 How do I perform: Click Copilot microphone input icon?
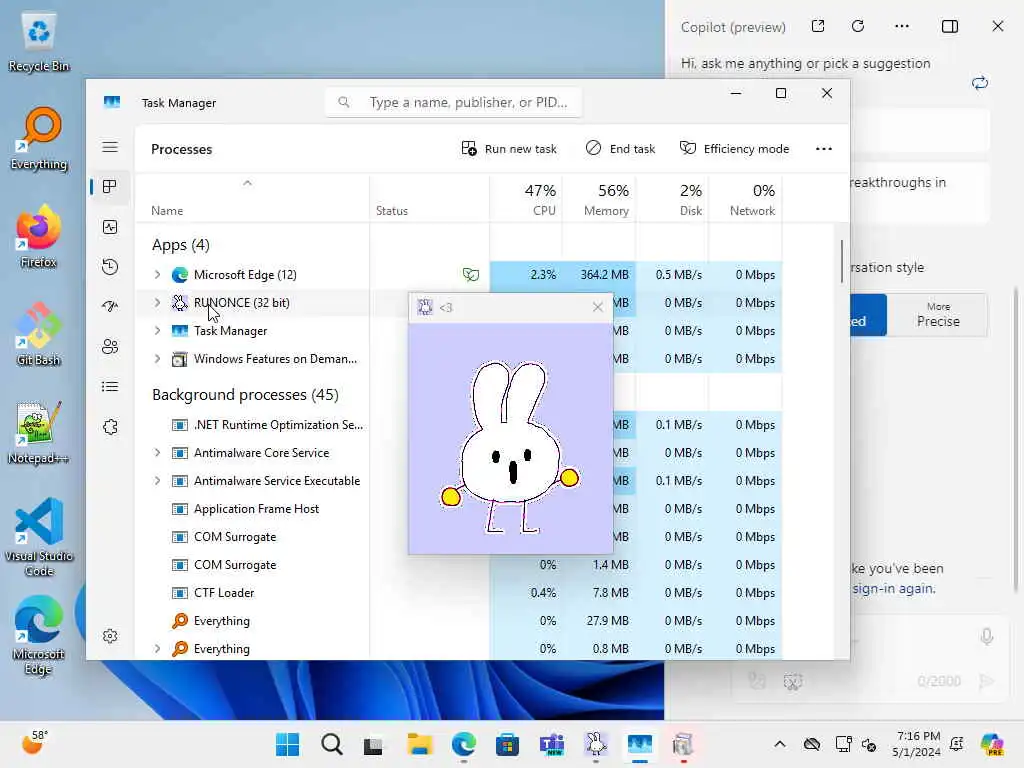(x=987, y=637)
